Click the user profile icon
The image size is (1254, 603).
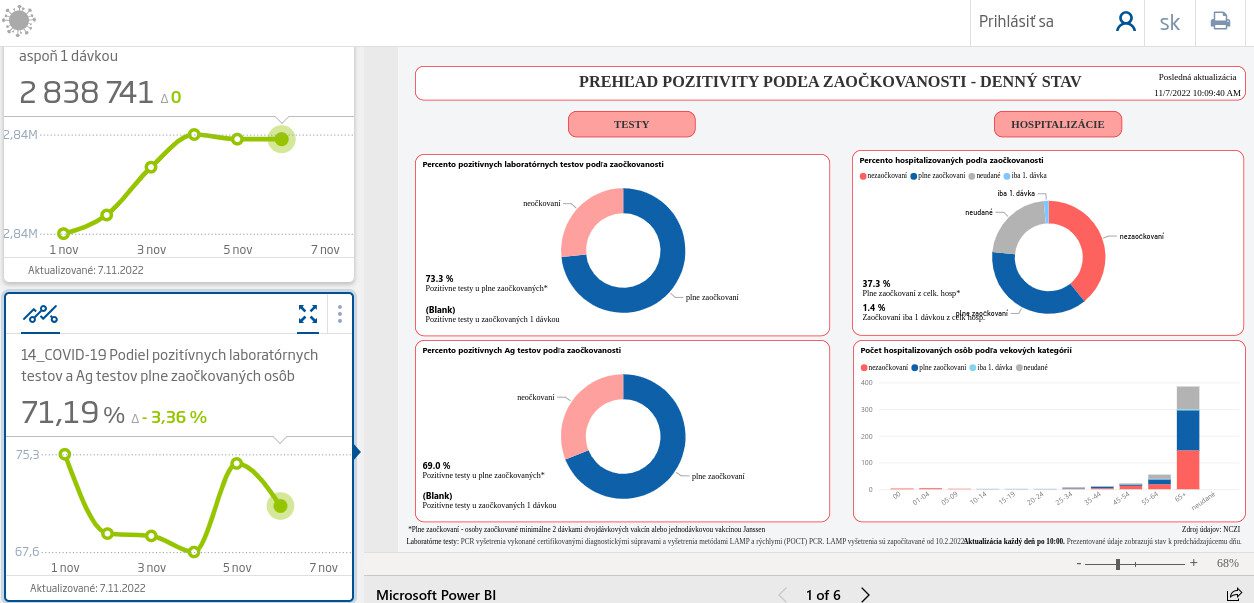[x=1126, y=22]
